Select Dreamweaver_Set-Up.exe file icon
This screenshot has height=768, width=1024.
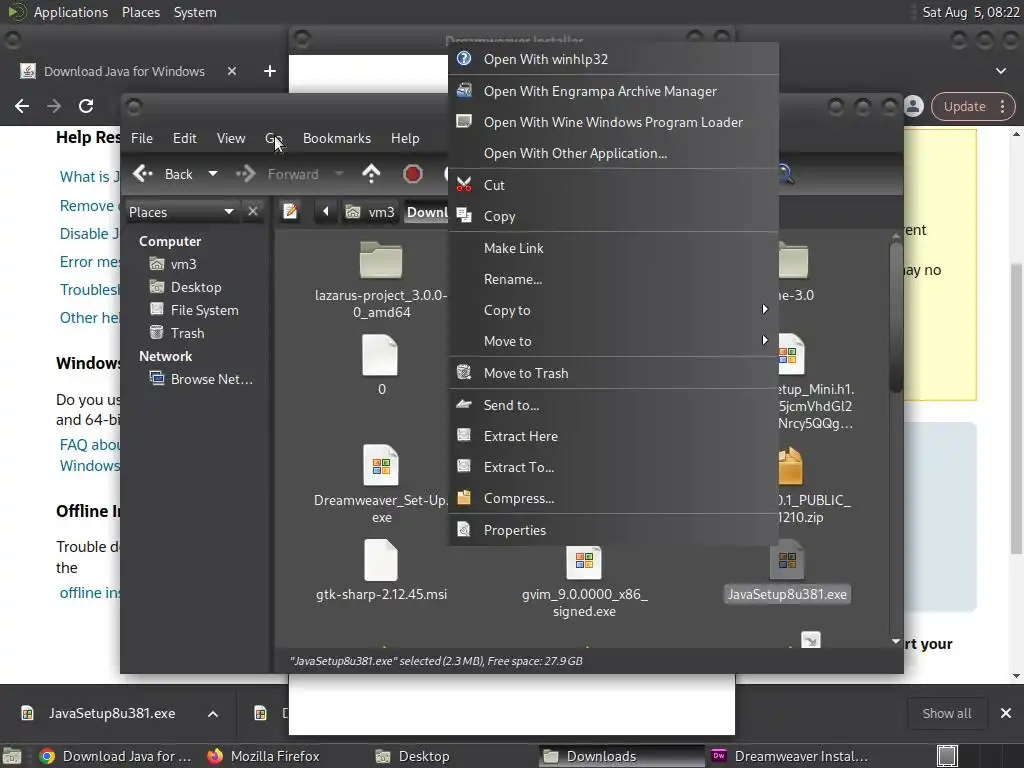[x=381, y=466]
